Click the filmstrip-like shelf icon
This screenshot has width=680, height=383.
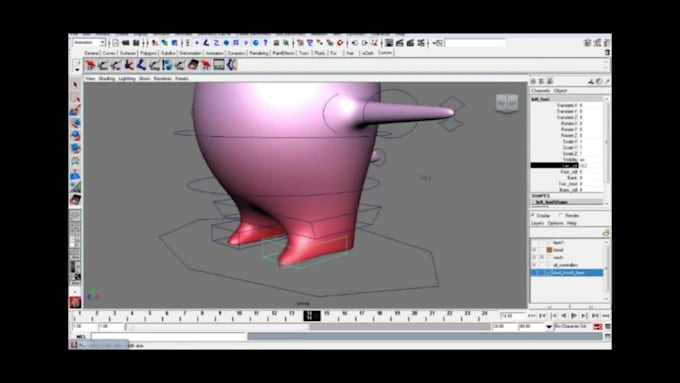tap(219, 65)
